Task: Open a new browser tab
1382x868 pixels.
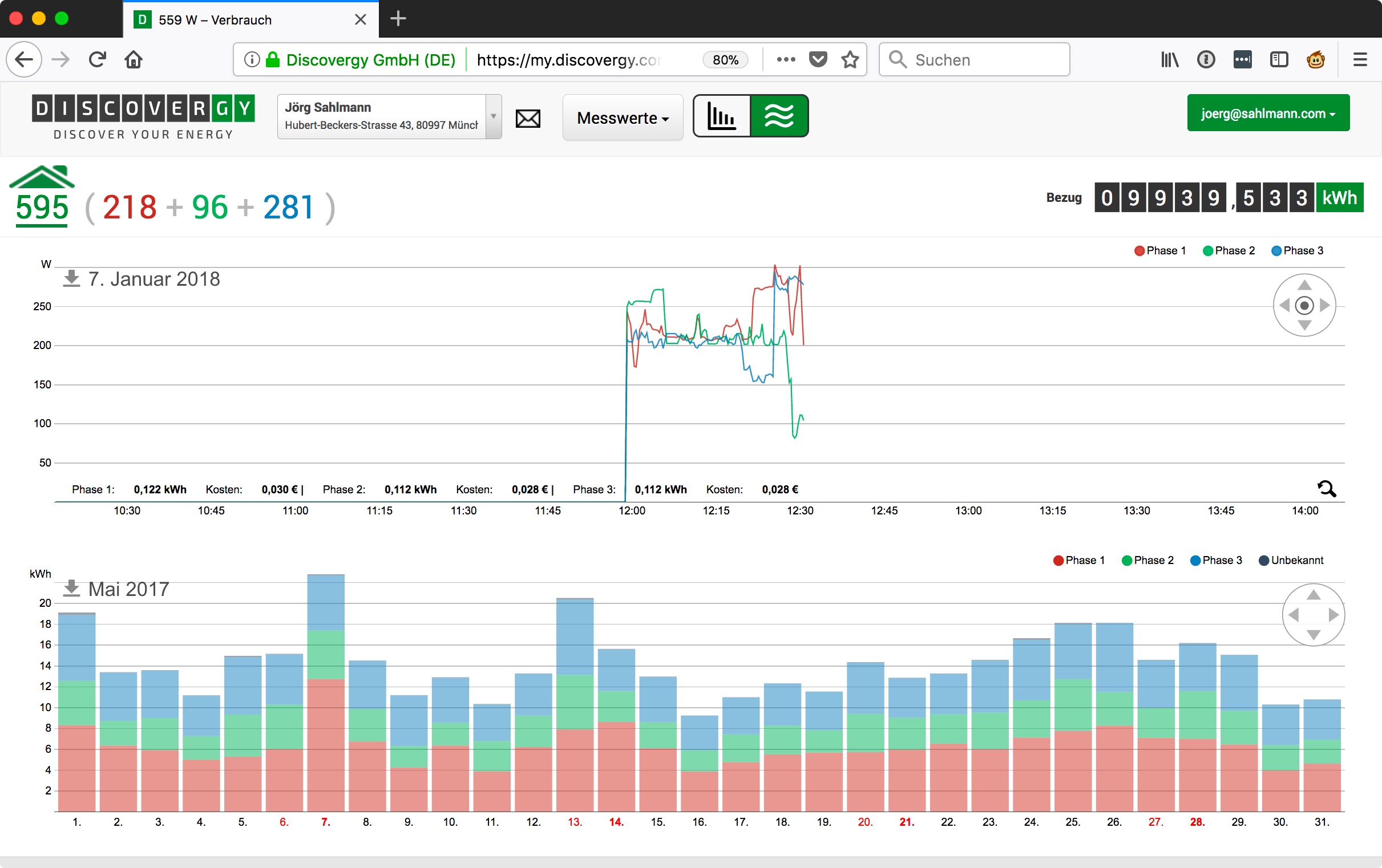Action: [x=398, y=19]
